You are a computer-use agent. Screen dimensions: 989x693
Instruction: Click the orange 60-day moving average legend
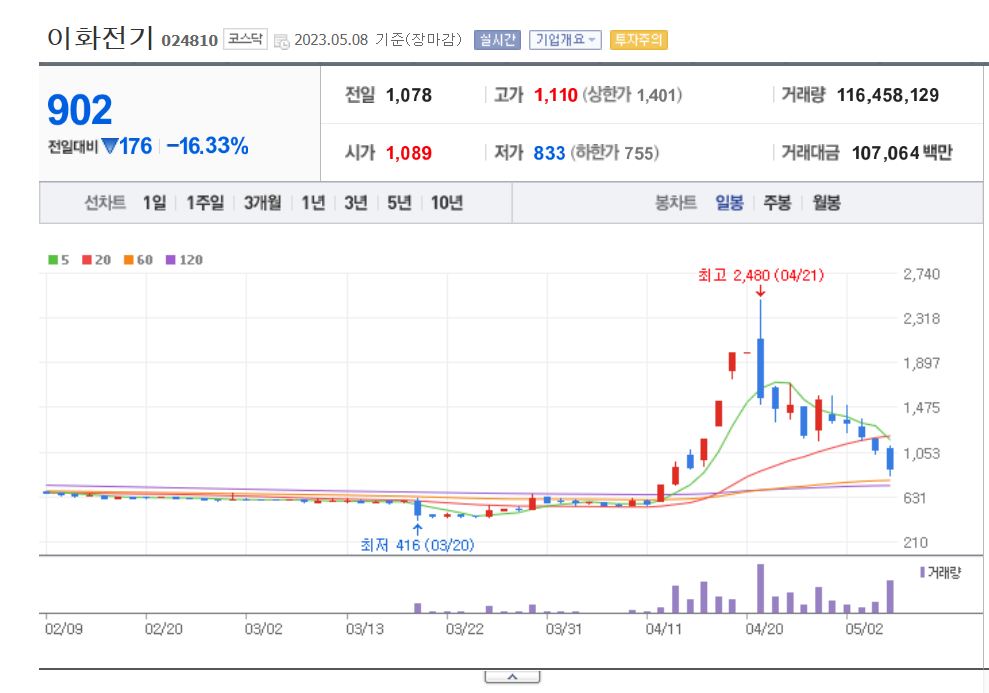(x=138, y=260)
